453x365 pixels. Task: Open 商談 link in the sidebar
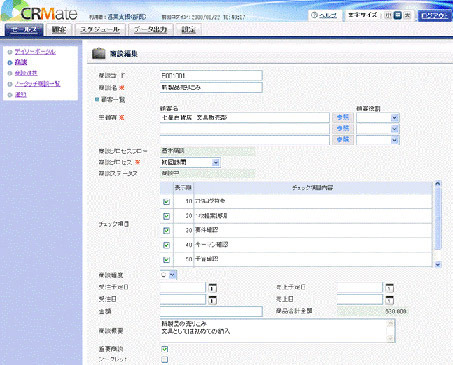coord(21,62)
